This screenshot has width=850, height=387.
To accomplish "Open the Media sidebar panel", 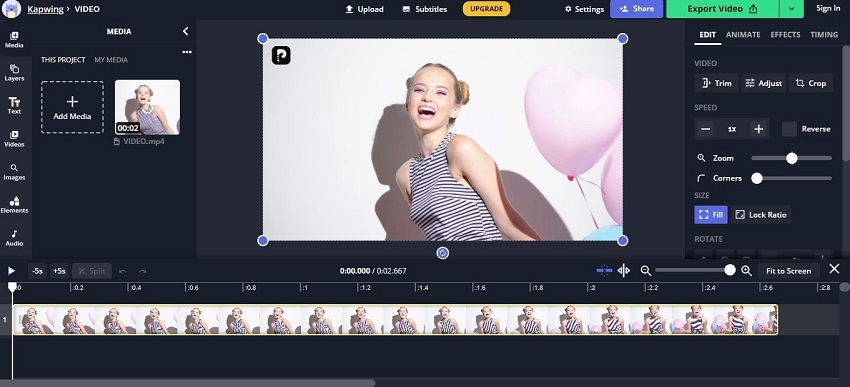I will [x=14, y=40].
